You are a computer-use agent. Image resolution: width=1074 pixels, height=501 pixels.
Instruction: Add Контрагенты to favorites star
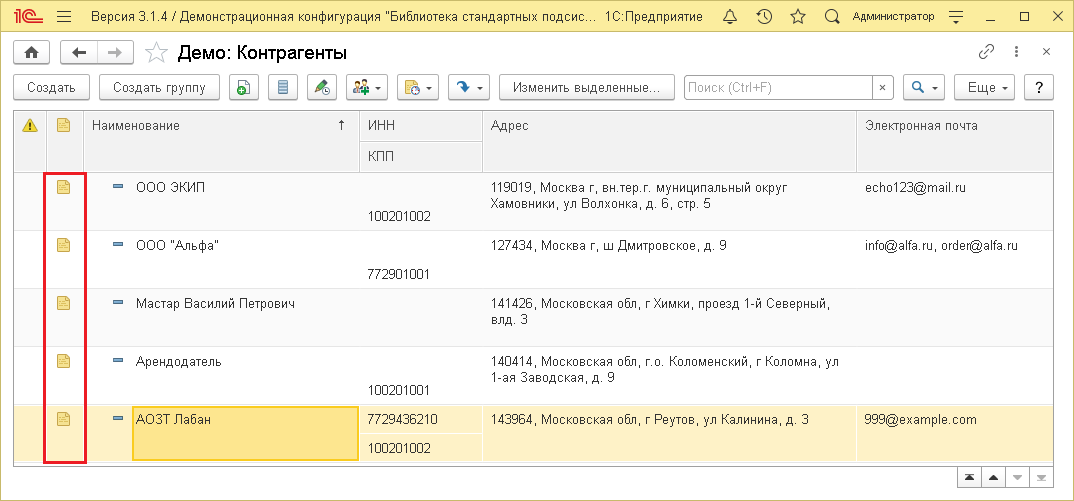pos(157,53)
